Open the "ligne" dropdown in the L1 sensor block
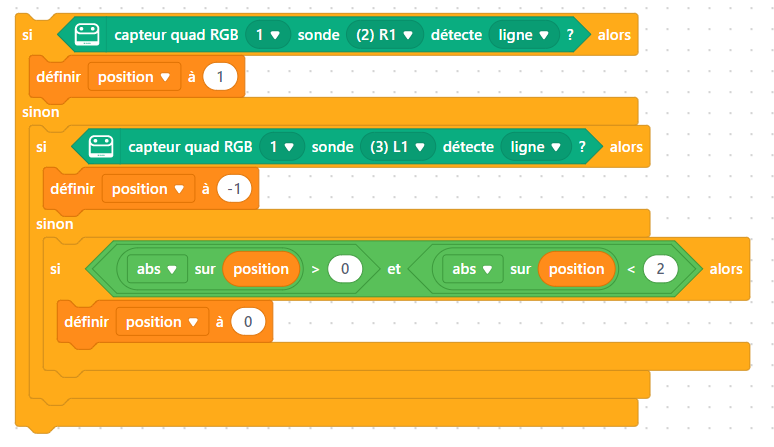This screenshot has width=774, height=447. coord(537,147)
